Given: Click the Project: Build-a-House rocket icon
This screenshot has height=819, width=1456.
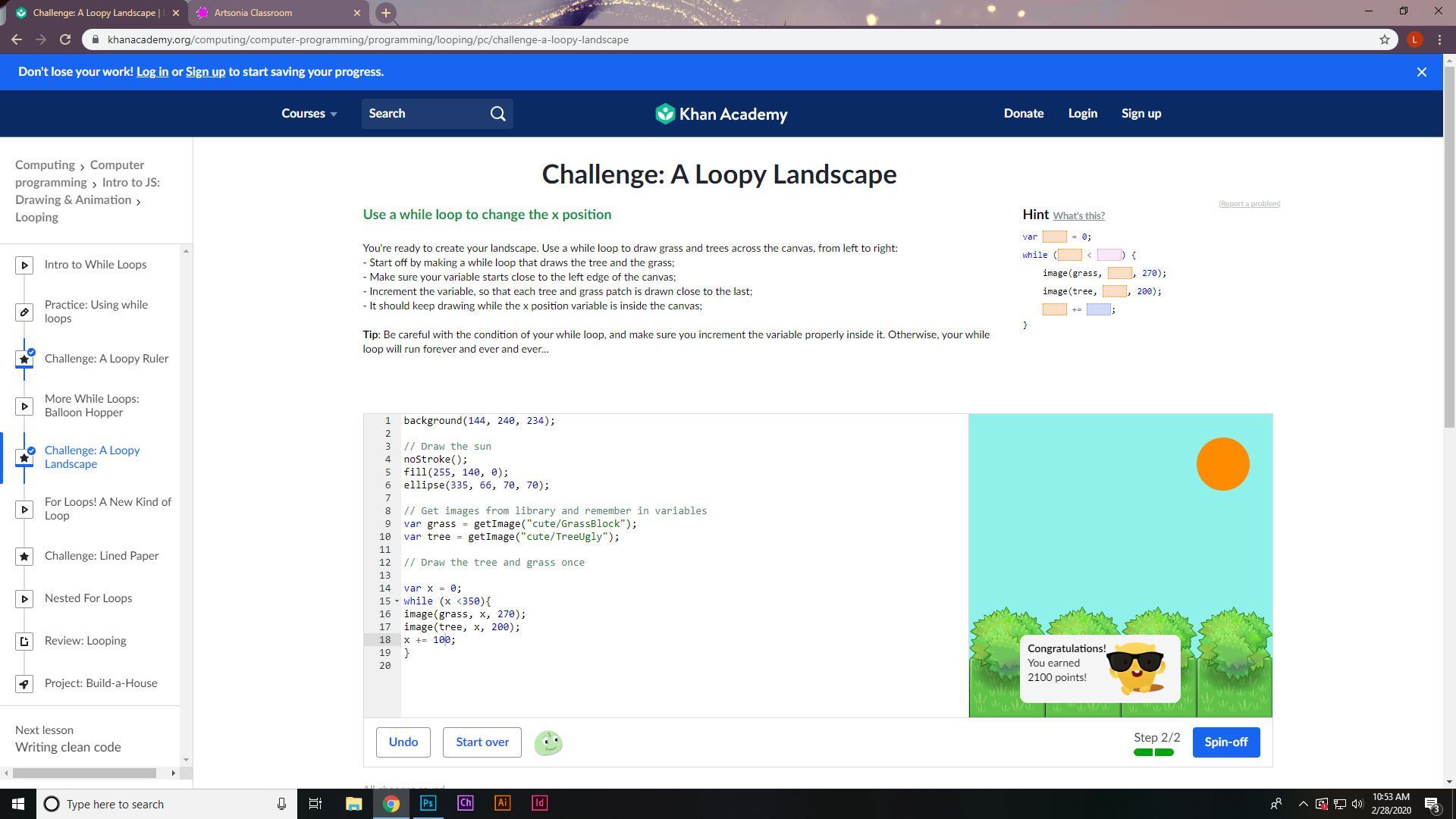Looking at the screenshot, I should (x=24, y=683).
